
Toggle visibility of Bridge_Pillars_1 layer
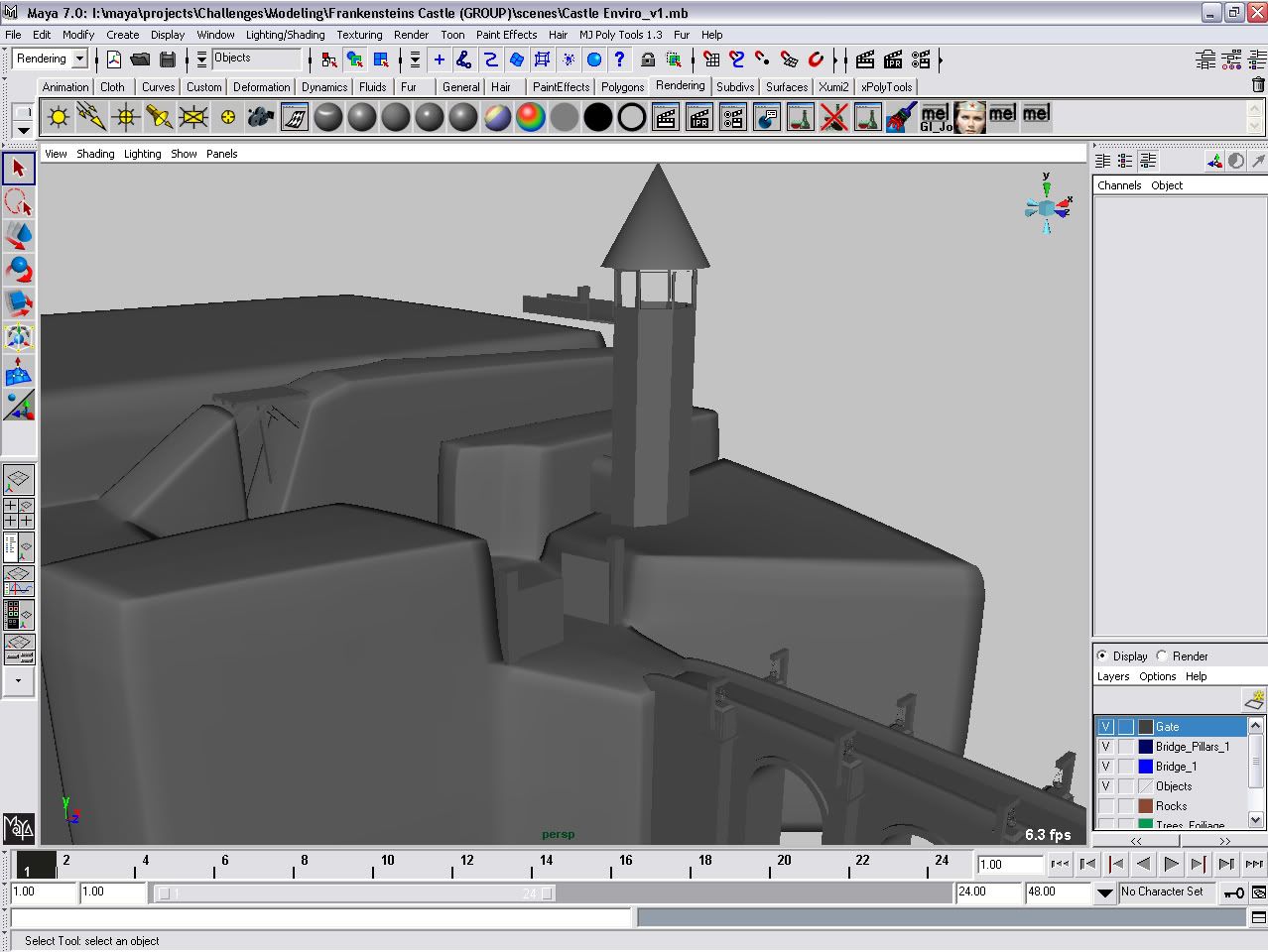1105,747
